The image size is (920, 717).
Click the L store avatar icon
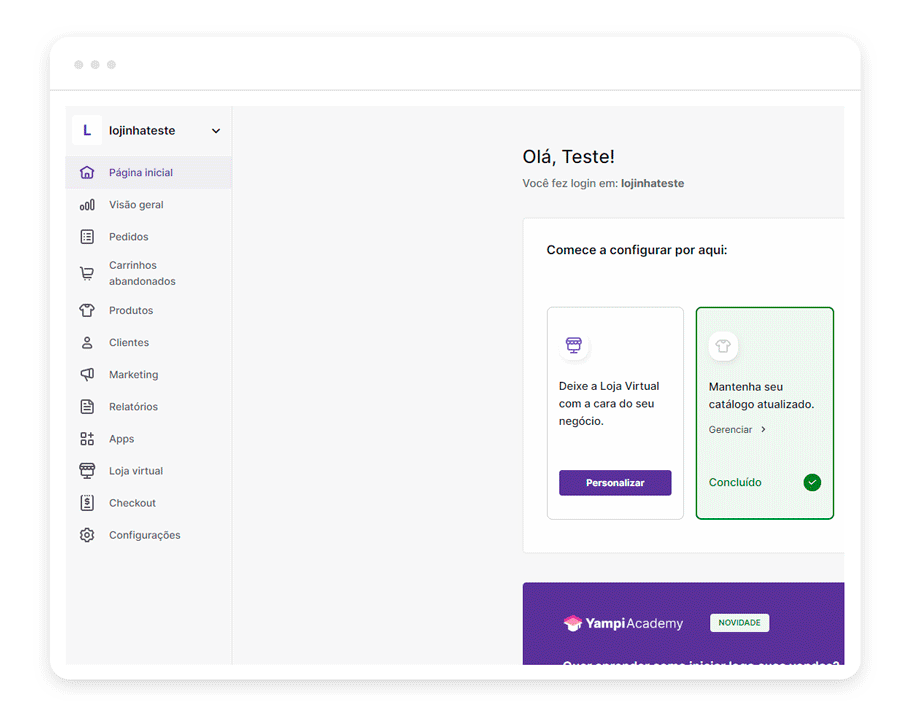87,130
